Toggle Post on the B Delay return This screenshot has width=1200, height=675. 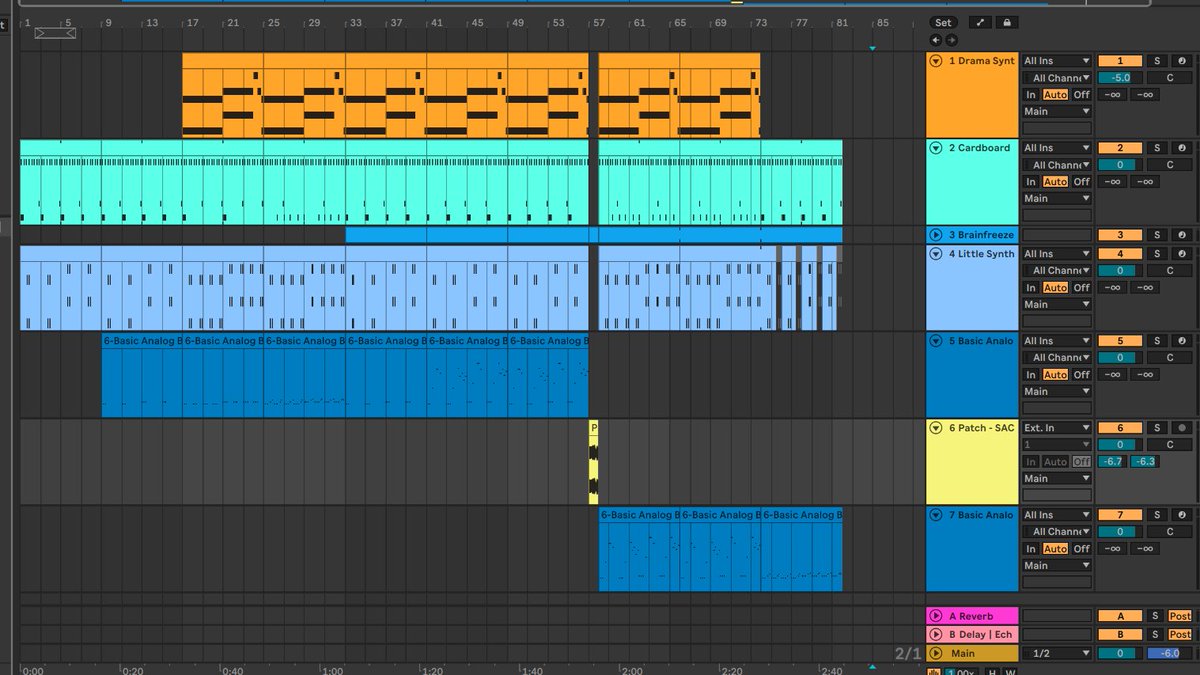(1180, 634)
